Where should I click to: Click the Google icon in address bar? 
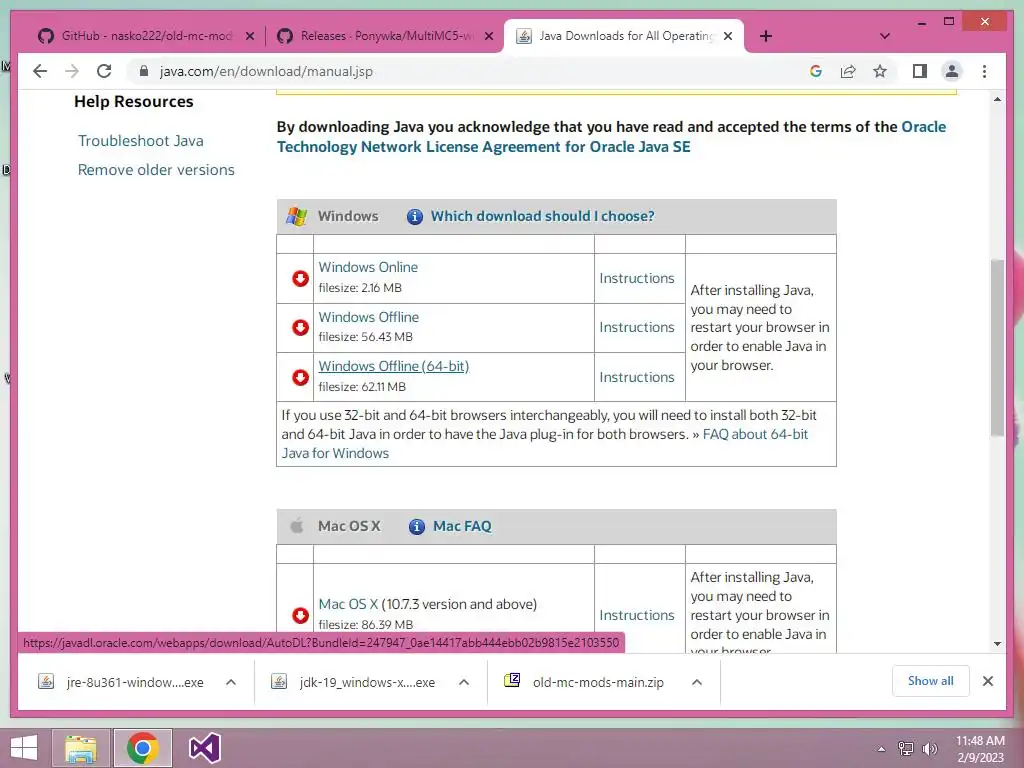tap(816, 71)
